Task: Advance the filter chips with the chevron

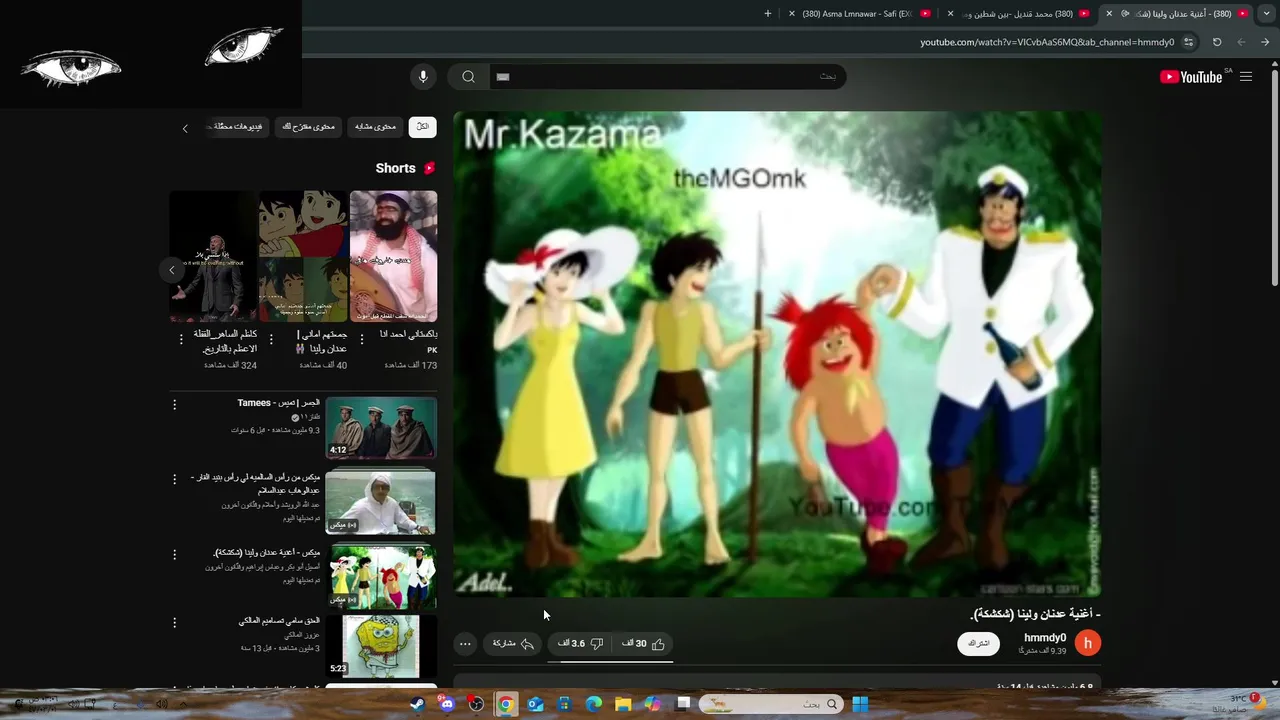Action: pos(185,128)
